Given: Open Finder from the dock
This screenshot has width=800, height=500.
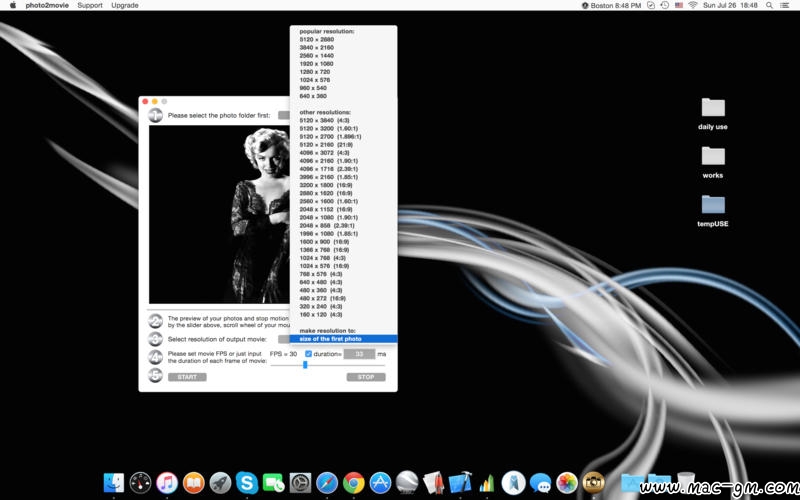Looking at the screenshot, I should click(114, 482).
